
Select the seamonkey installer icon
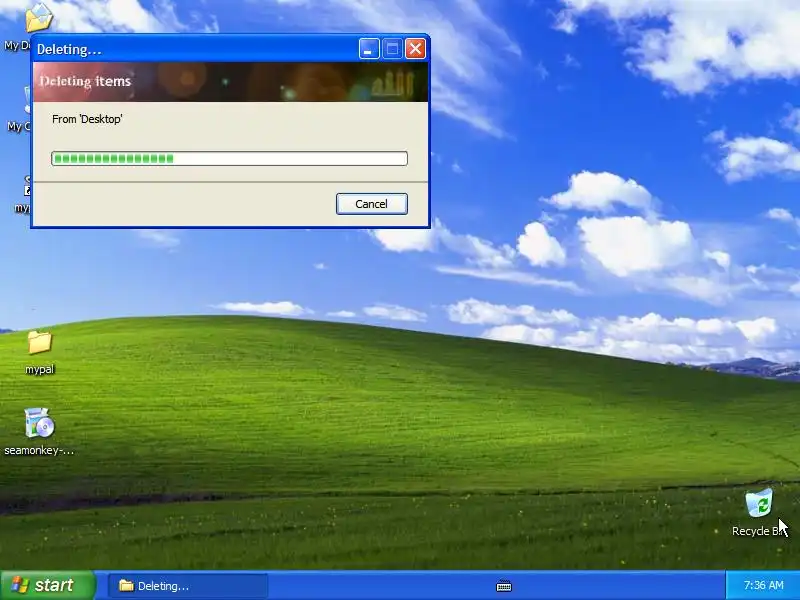39,422
